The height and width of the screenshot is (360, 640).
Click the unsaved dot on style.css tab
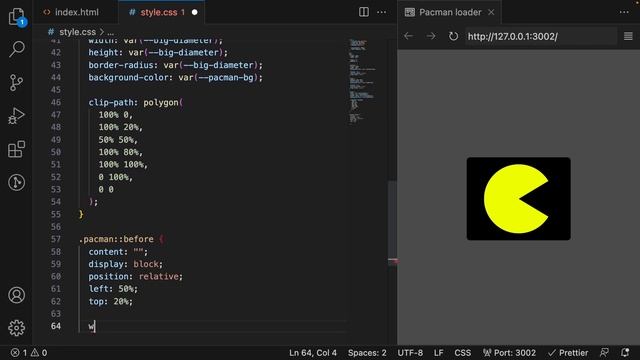coord(195,12)
